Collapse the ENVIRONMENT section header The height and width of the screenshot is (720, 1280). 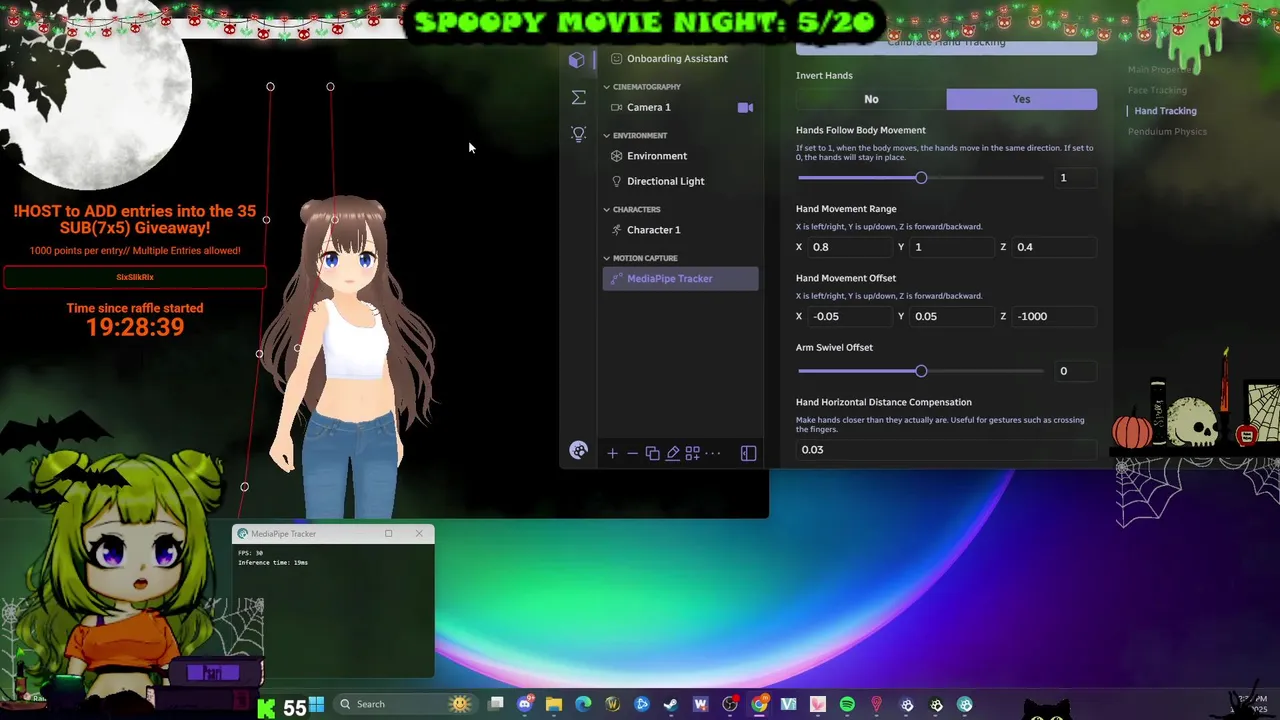(640, 135)
